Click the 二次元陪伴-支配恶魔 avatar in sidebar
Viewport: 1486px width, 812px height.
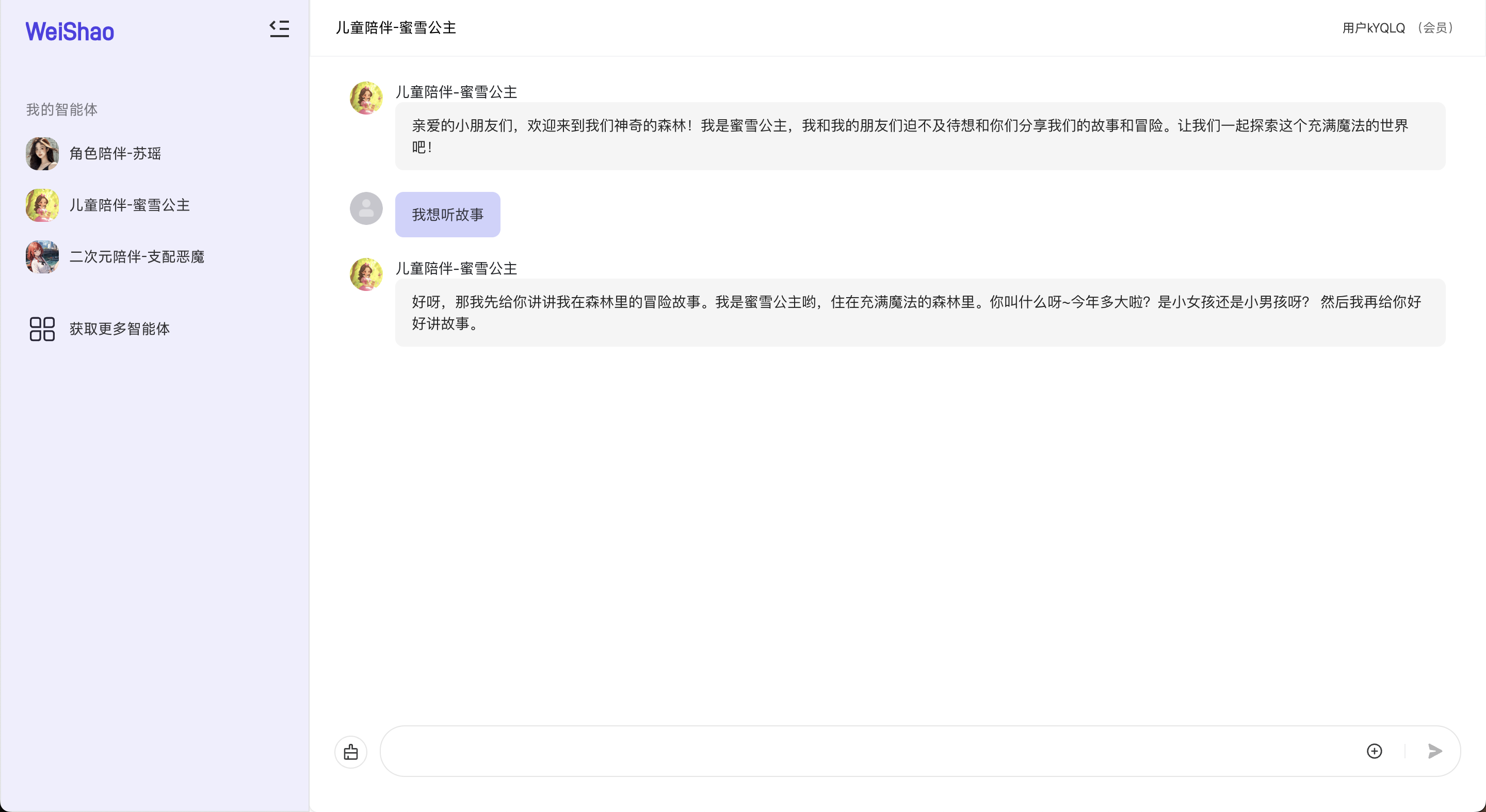[42, 256]
